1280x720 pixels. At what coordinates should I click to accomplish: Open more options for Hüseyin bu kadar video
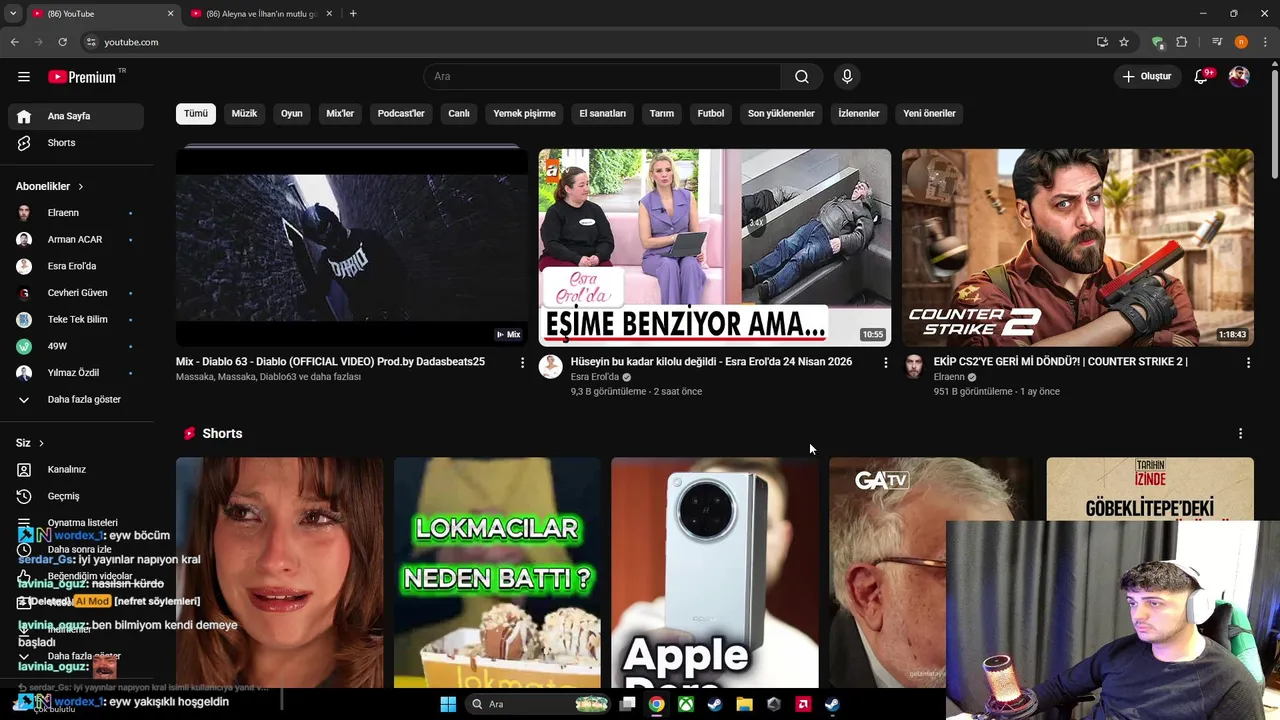(x=885, y=363)
